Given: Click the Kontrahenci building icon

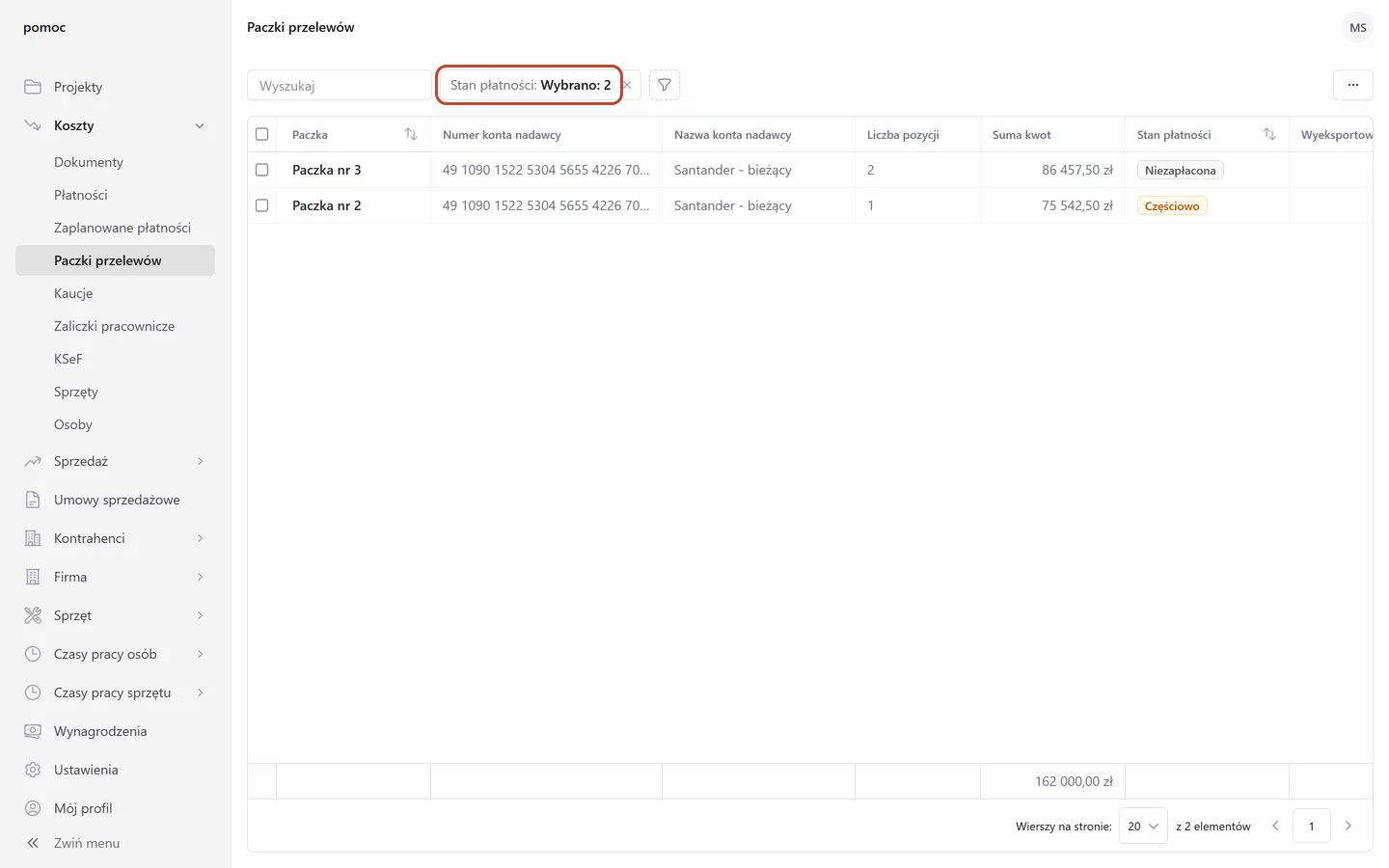Looking at the screenshot, I should (33, 538).
